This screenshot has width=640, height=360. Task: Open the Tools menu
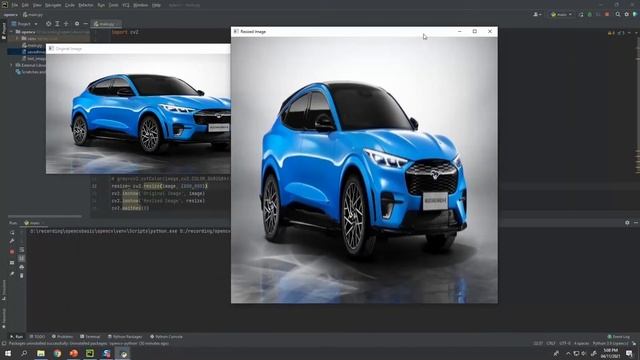click(113, 5)
